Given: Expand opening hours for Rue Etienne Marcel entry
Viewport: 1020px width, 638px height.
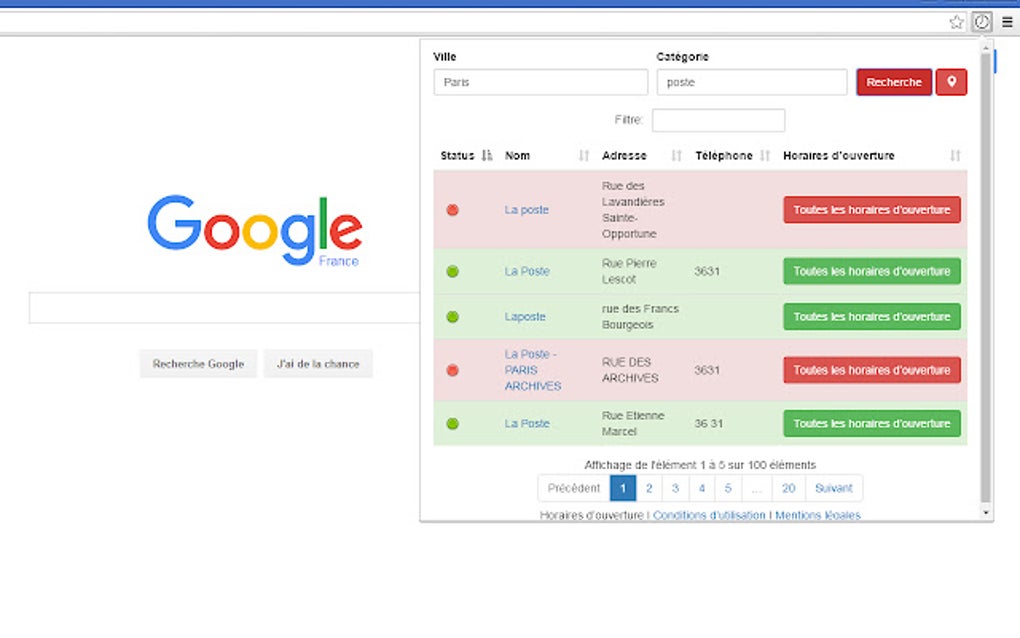Looking at the screenshot, I should 871,423.
